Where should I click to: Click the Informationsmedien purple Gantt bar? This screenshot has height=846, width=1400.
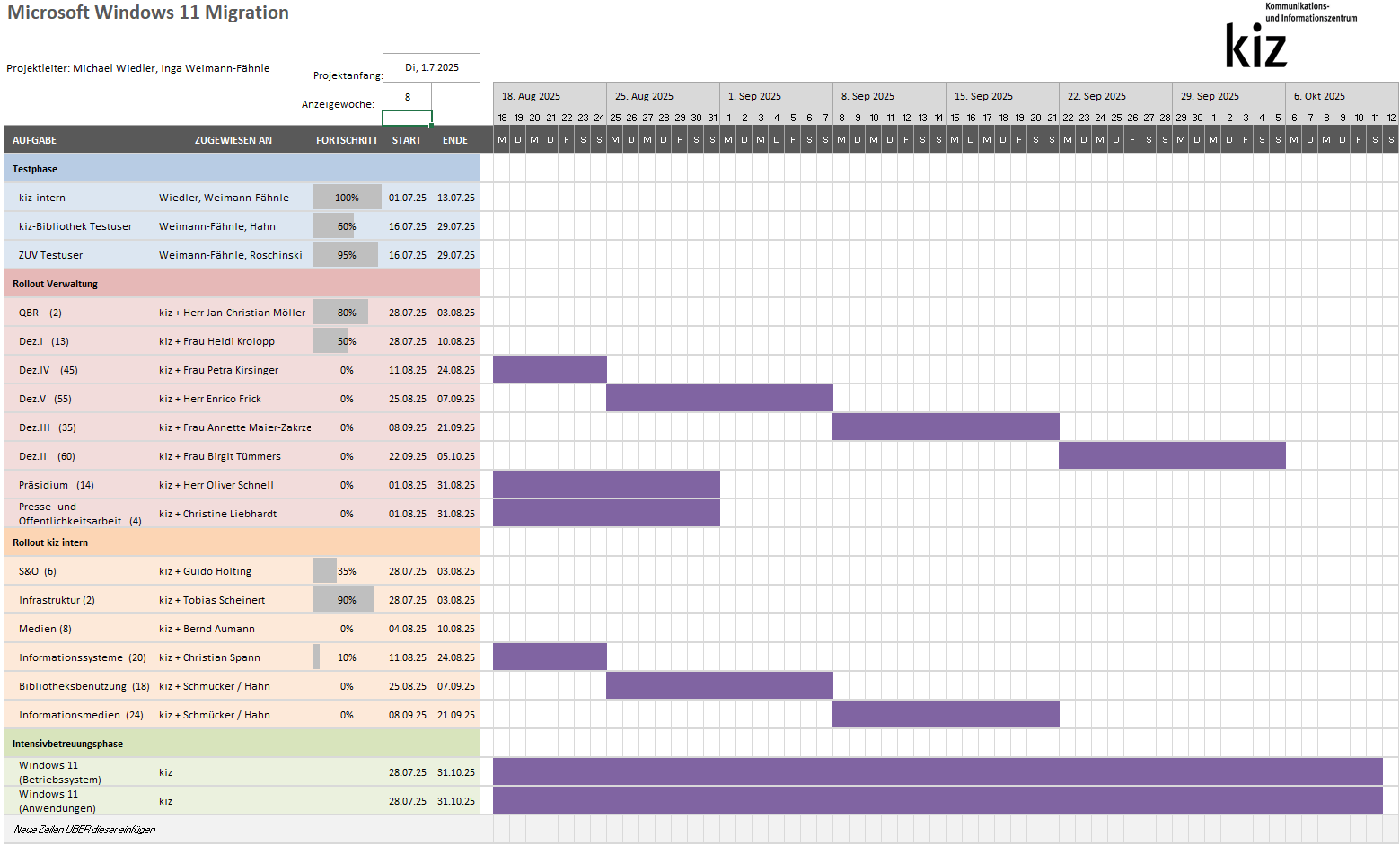(x=946, y=714)
